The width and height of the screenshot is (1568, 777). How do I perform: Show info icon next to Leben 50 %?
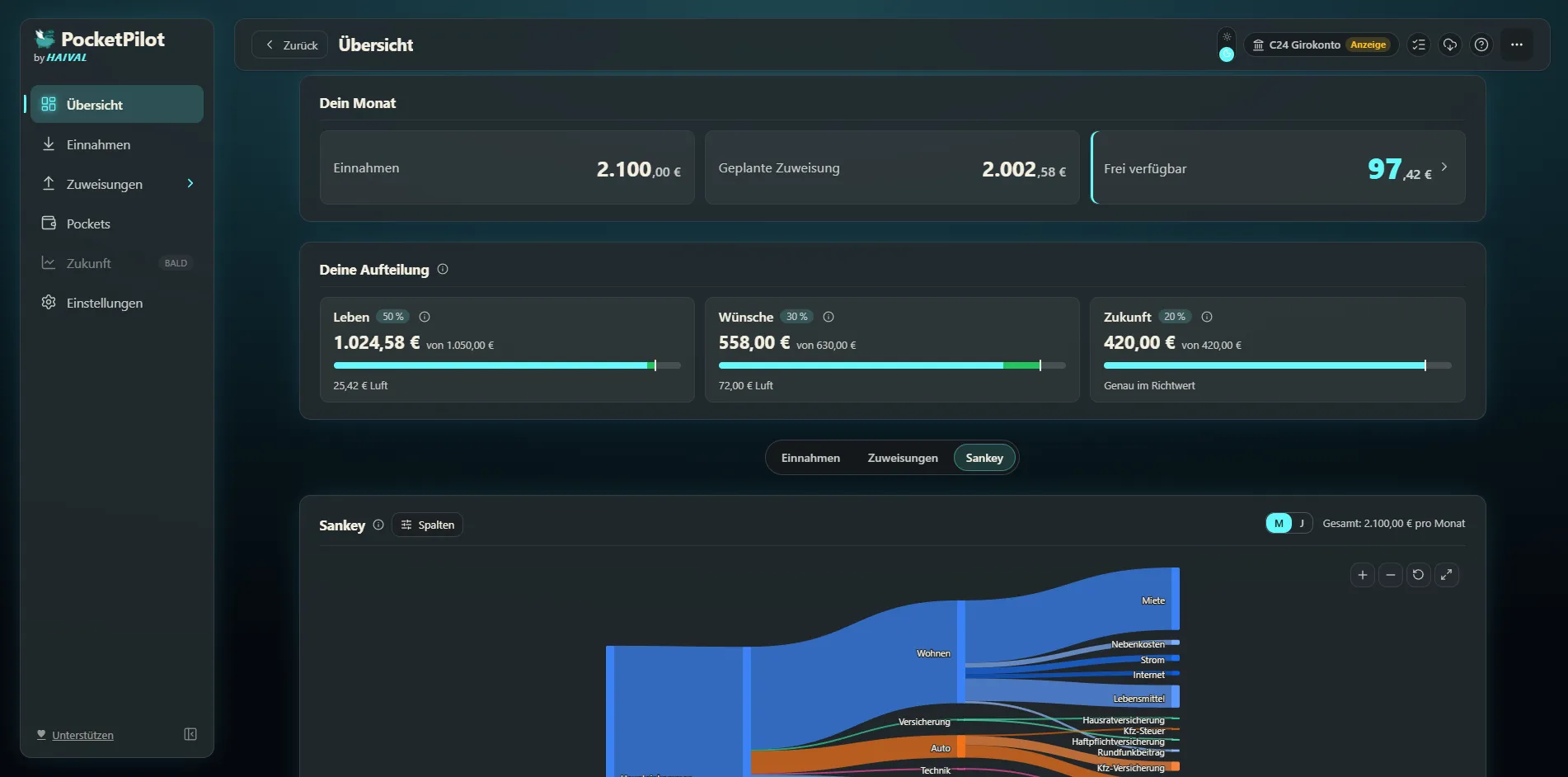[x=425, y=317]
